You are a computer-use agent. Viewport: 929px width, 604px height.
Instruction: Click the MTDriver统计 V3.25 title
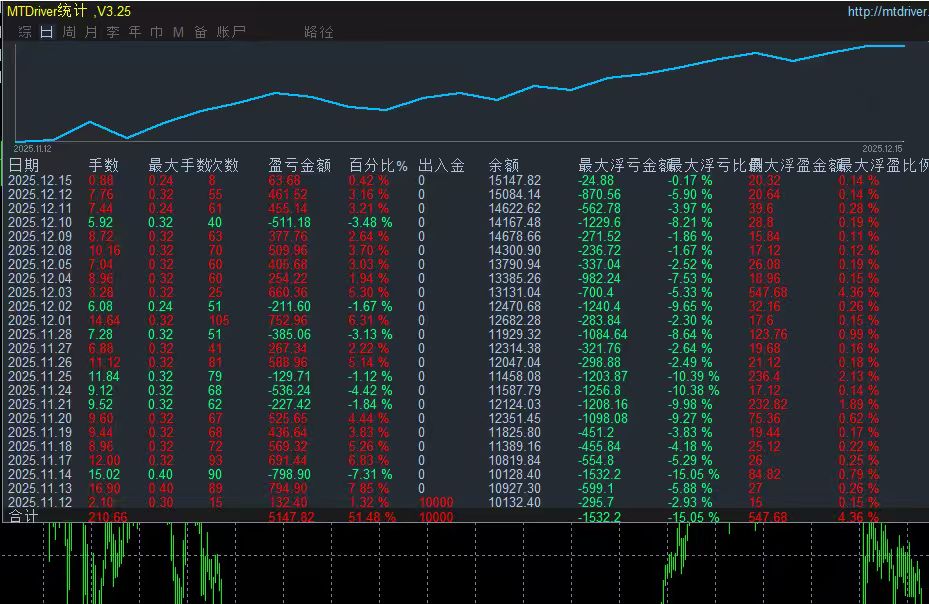pos(69,11)
